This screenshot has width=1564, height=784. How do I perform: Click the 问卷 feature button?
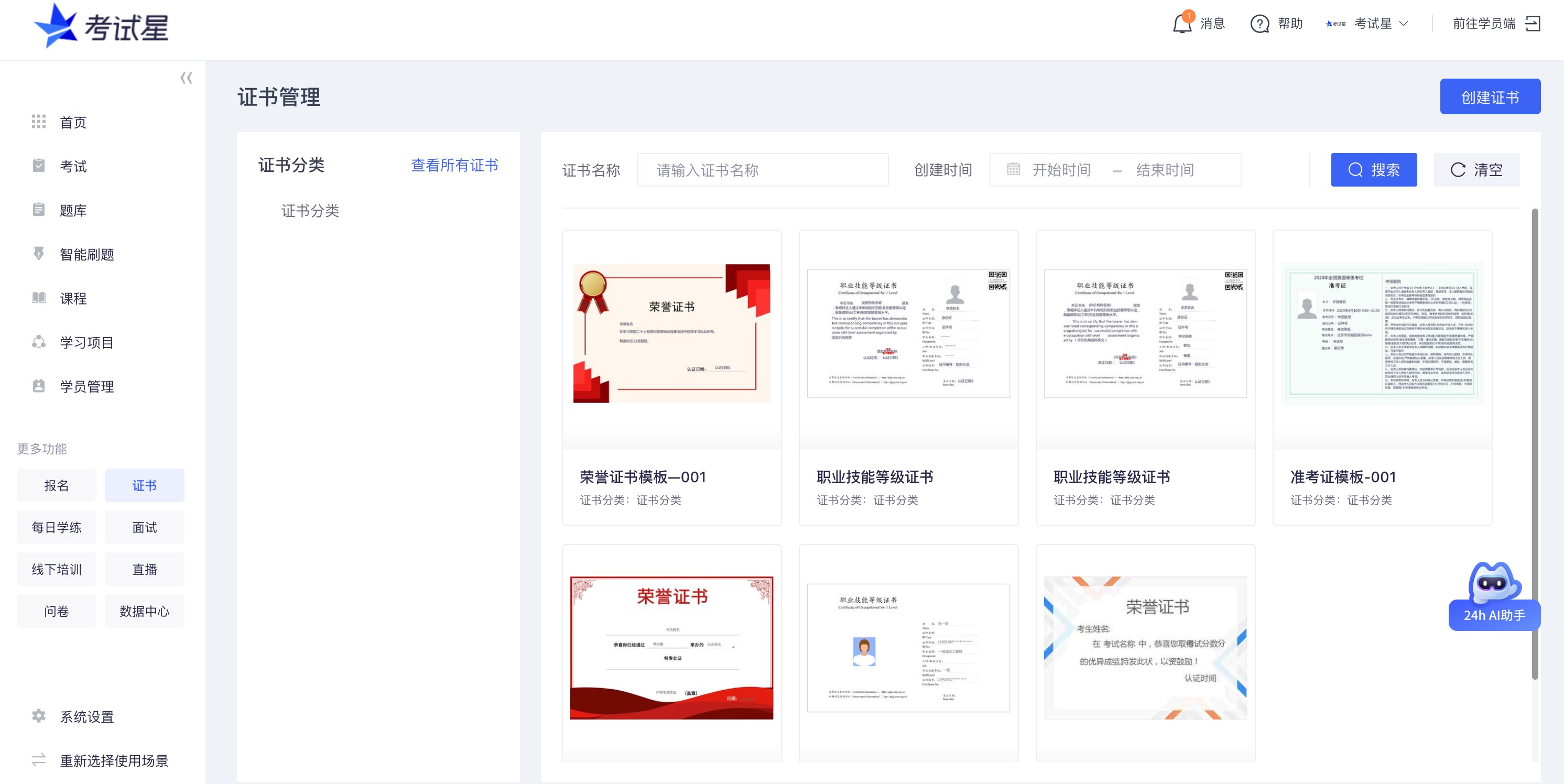pos(57,611)
